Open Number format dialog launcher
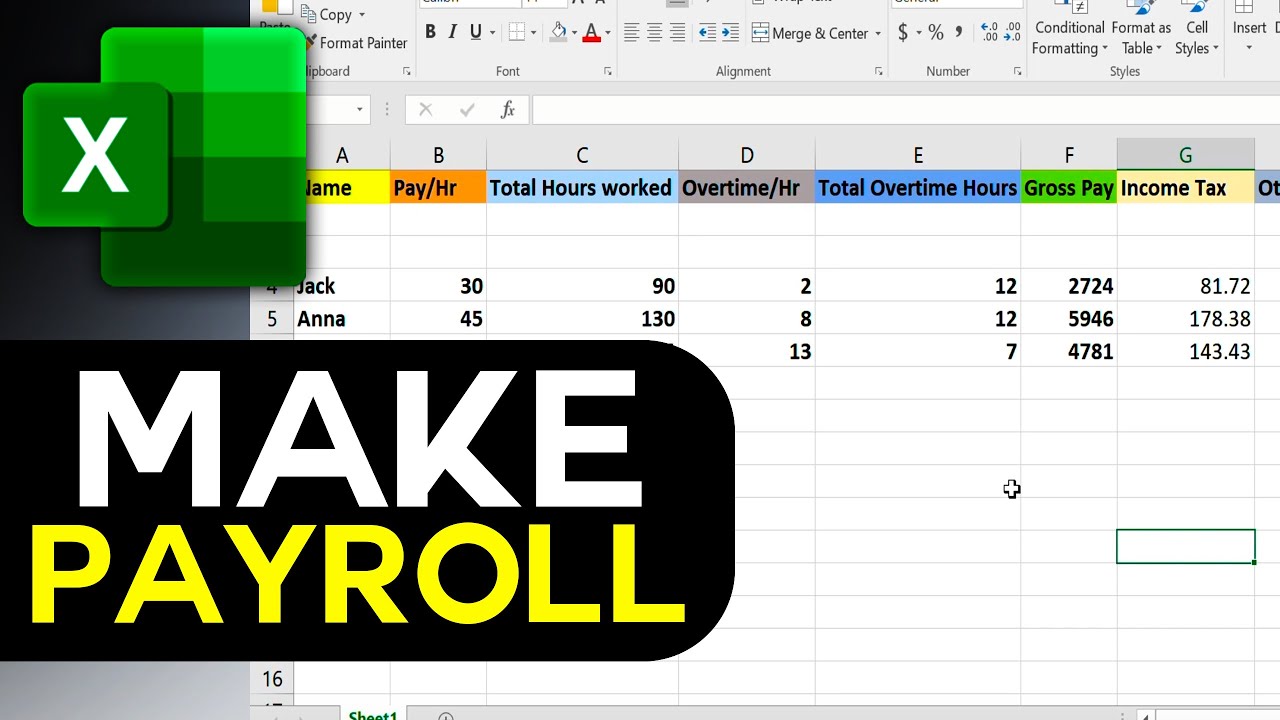The image size is (1280, 720). coord(1017,72)
